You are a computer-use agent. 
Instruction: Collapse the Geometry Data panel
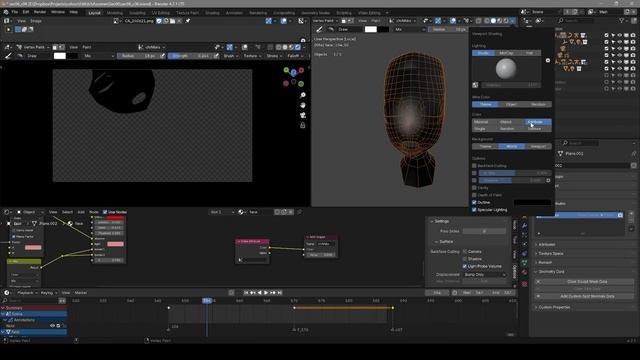(x=551, y=271)
